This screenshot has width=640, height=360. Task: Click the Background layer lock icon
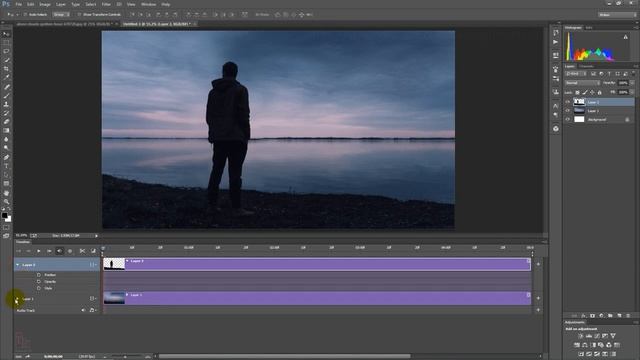coord(627,120)
